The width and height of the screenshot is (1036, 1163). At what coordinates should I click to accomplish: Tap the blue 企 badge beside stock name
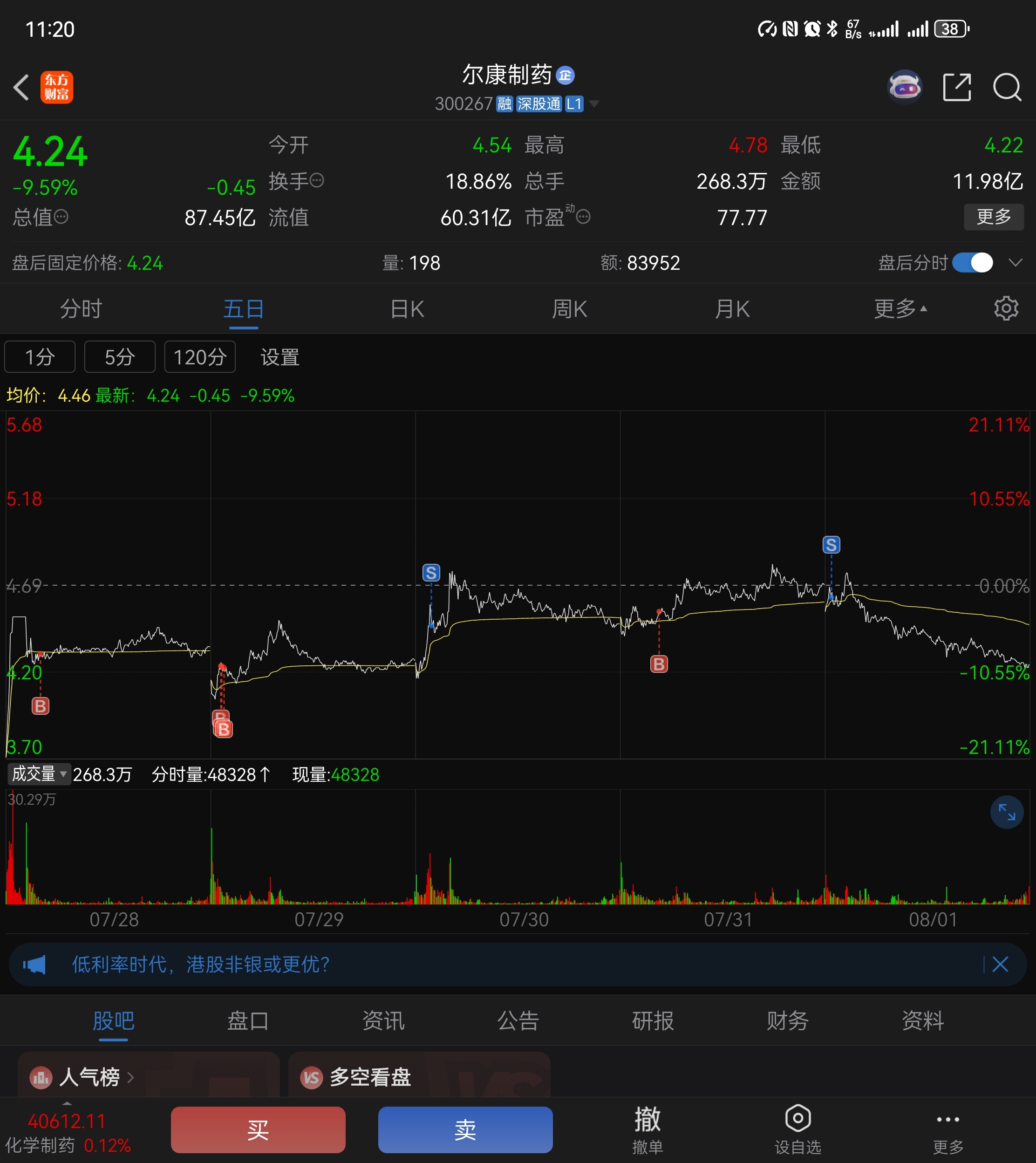565,75
